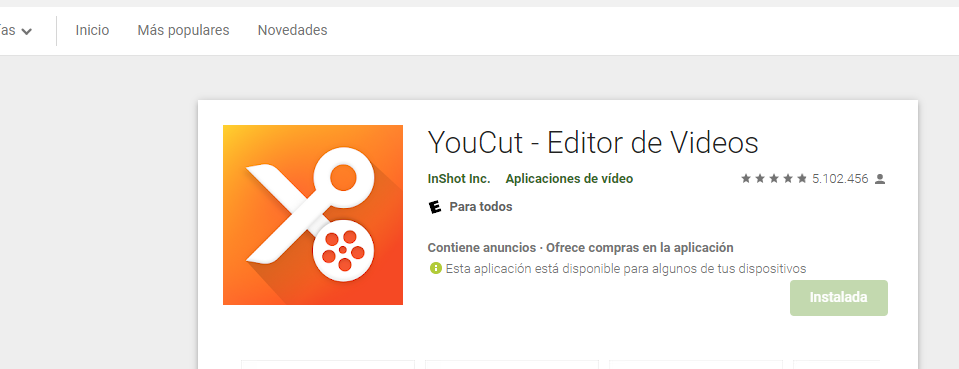
Task: Click the YouCut scissors app icon
Action: tap(313, 215)
